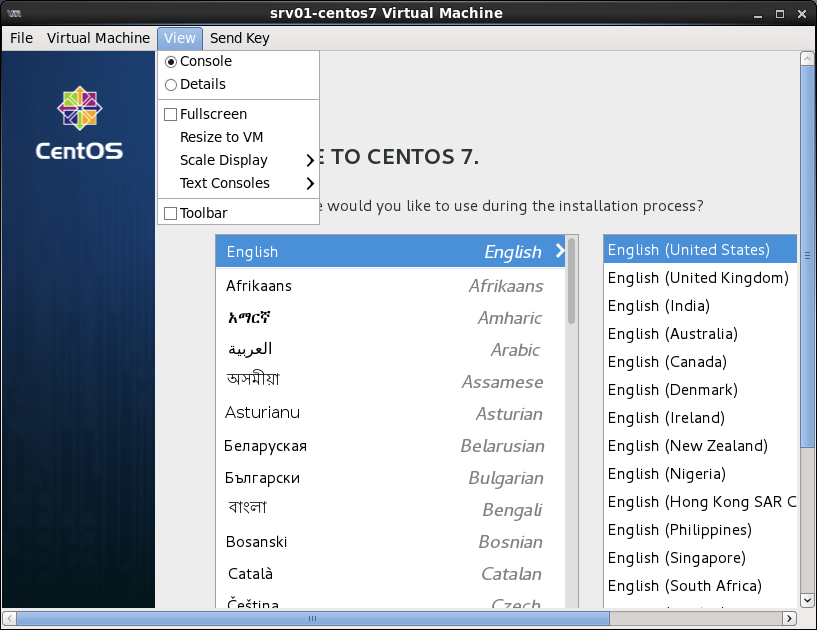Select Amharic language
Viewport: 817px width, 630px height.
[x=390, y=318]
